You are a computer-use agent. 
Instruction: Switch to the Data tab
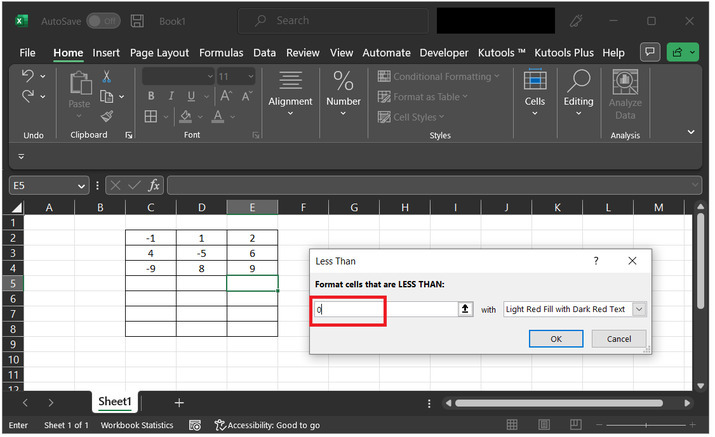[x=264, y=53]
